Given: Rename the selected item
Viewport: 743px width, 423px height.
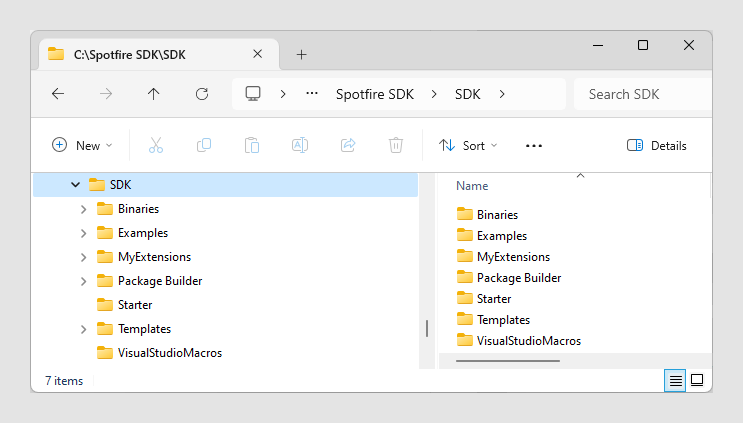Looking at the screenshot, I should (300, 145).
